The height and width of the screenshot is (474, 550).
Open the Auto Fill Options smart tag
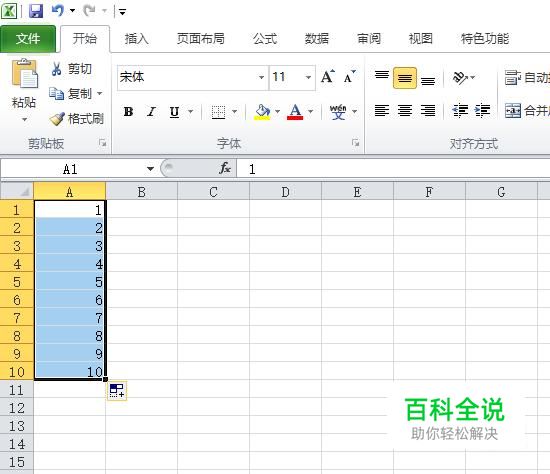(117, 390)
